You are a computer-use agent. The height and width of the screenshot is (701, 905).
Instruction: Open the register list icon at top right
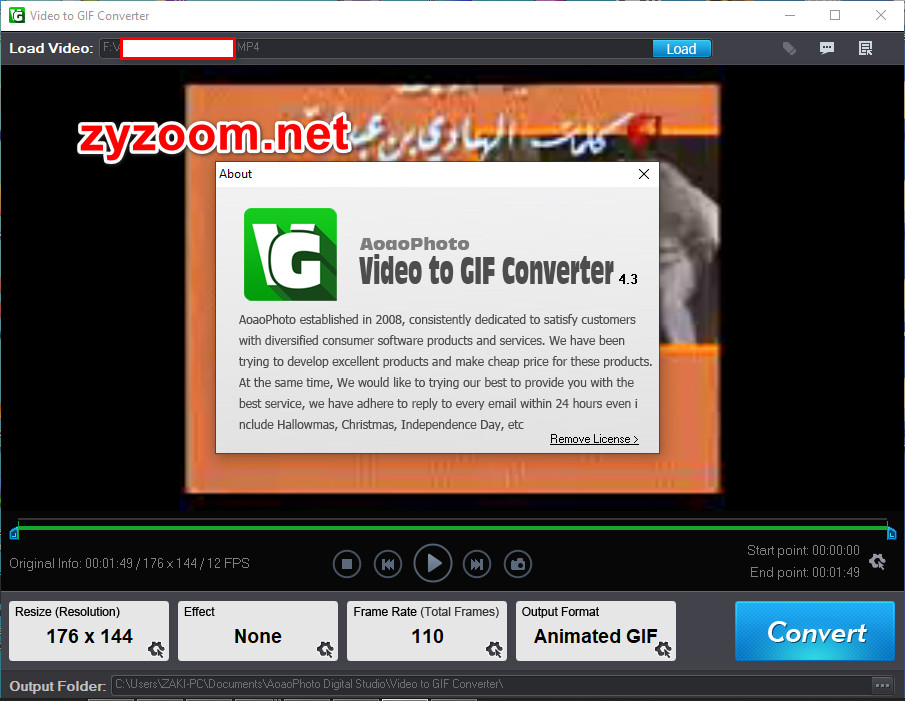pos(865,48)
